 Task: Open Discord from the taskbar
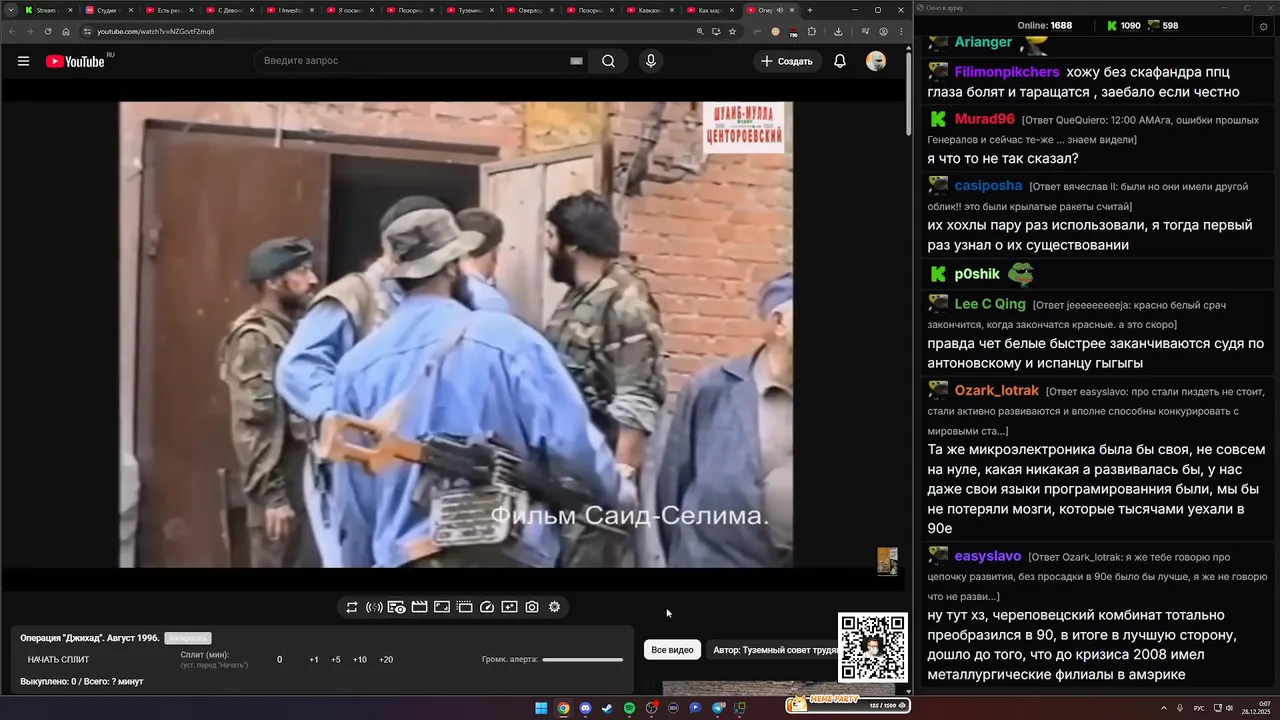(x=585, y=708)
